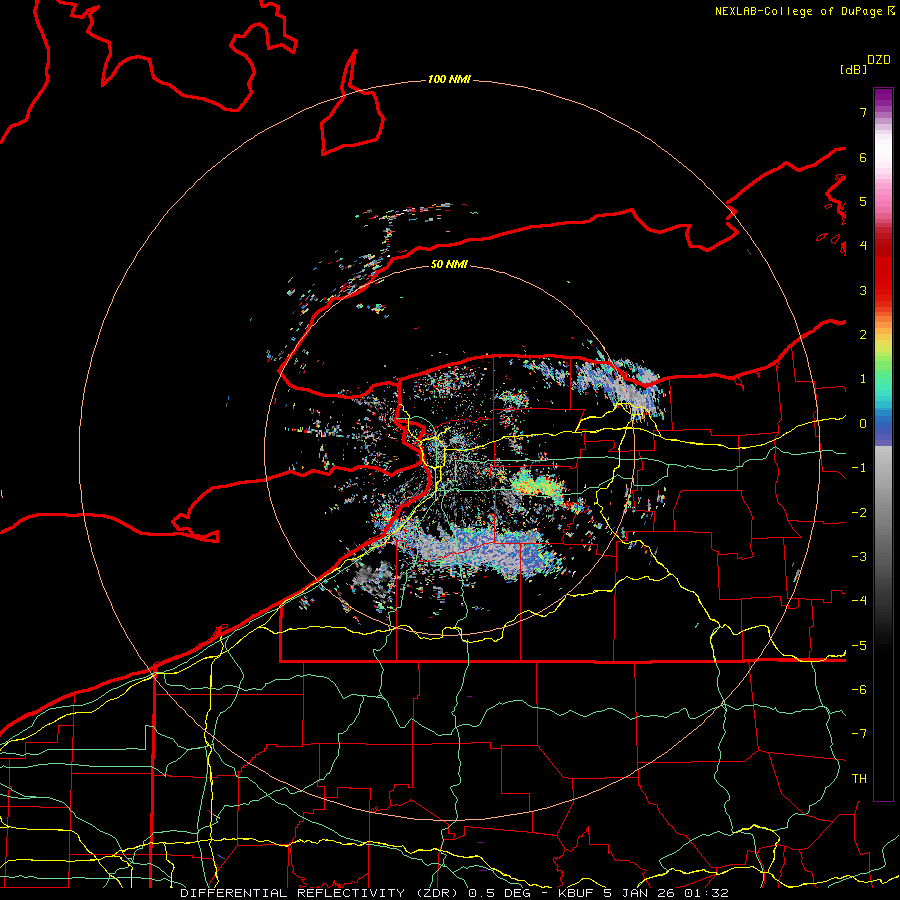Image resolution: width=900 pixels, height=900 pixels.
Task: Click the ZDR color scale bar
Action: [883, 444]
